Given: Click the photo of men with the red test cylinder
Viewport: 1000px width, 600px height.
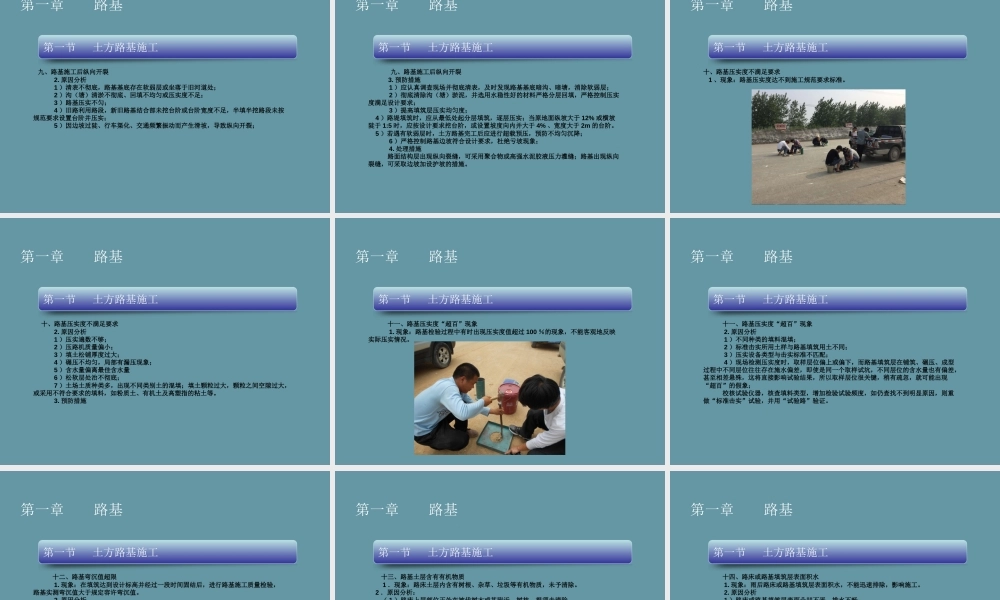Looking at the screenshot, I should tap(489, 398).
